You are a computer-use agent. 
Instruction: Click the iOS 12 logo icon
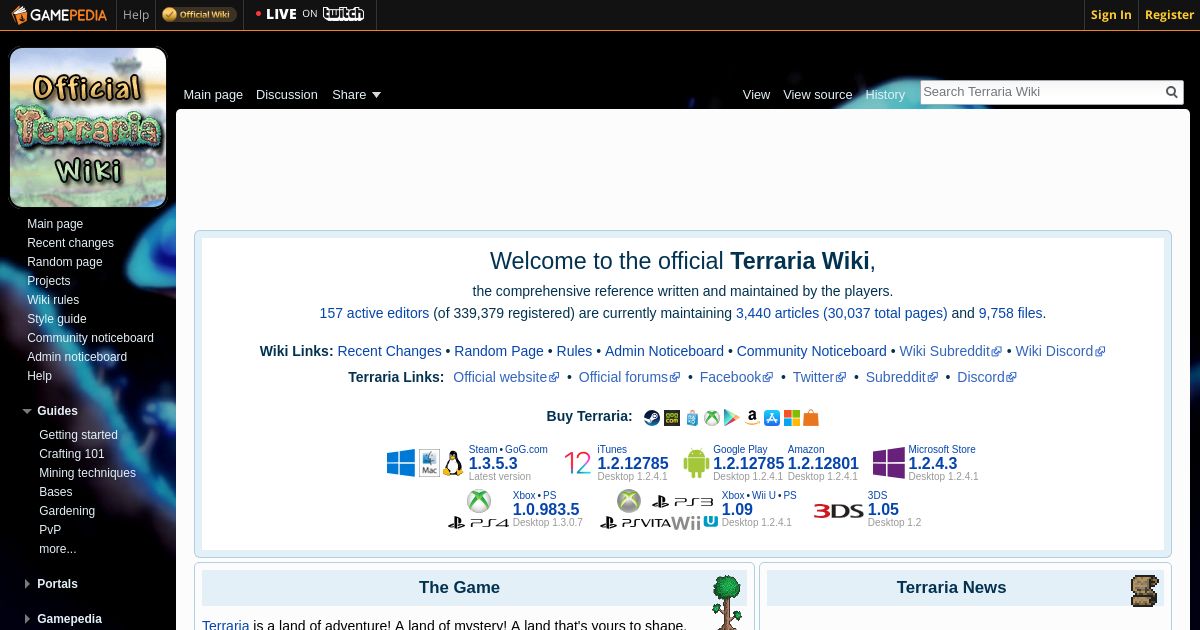tap(578, 463)
